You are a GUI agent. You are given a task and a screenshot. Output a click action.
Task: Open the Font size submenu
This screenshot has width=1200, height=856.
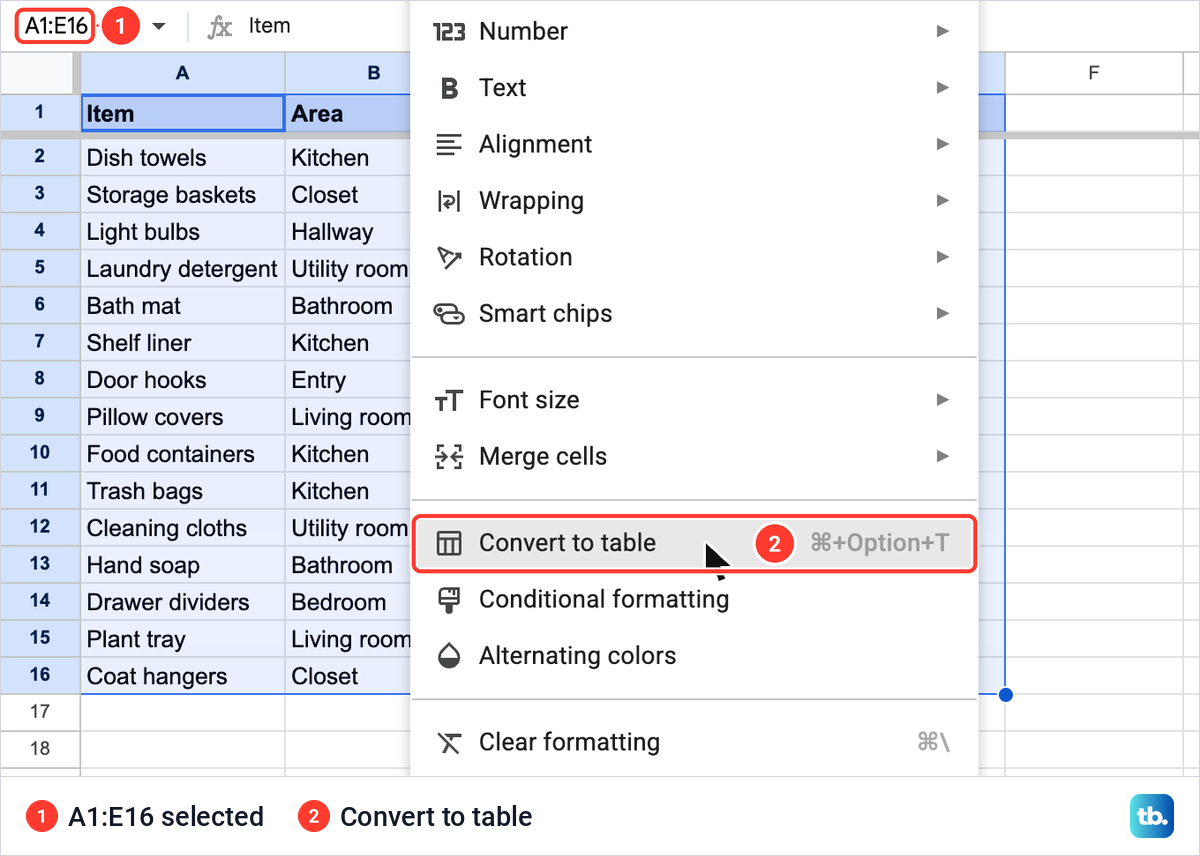[x=694, y=400]
